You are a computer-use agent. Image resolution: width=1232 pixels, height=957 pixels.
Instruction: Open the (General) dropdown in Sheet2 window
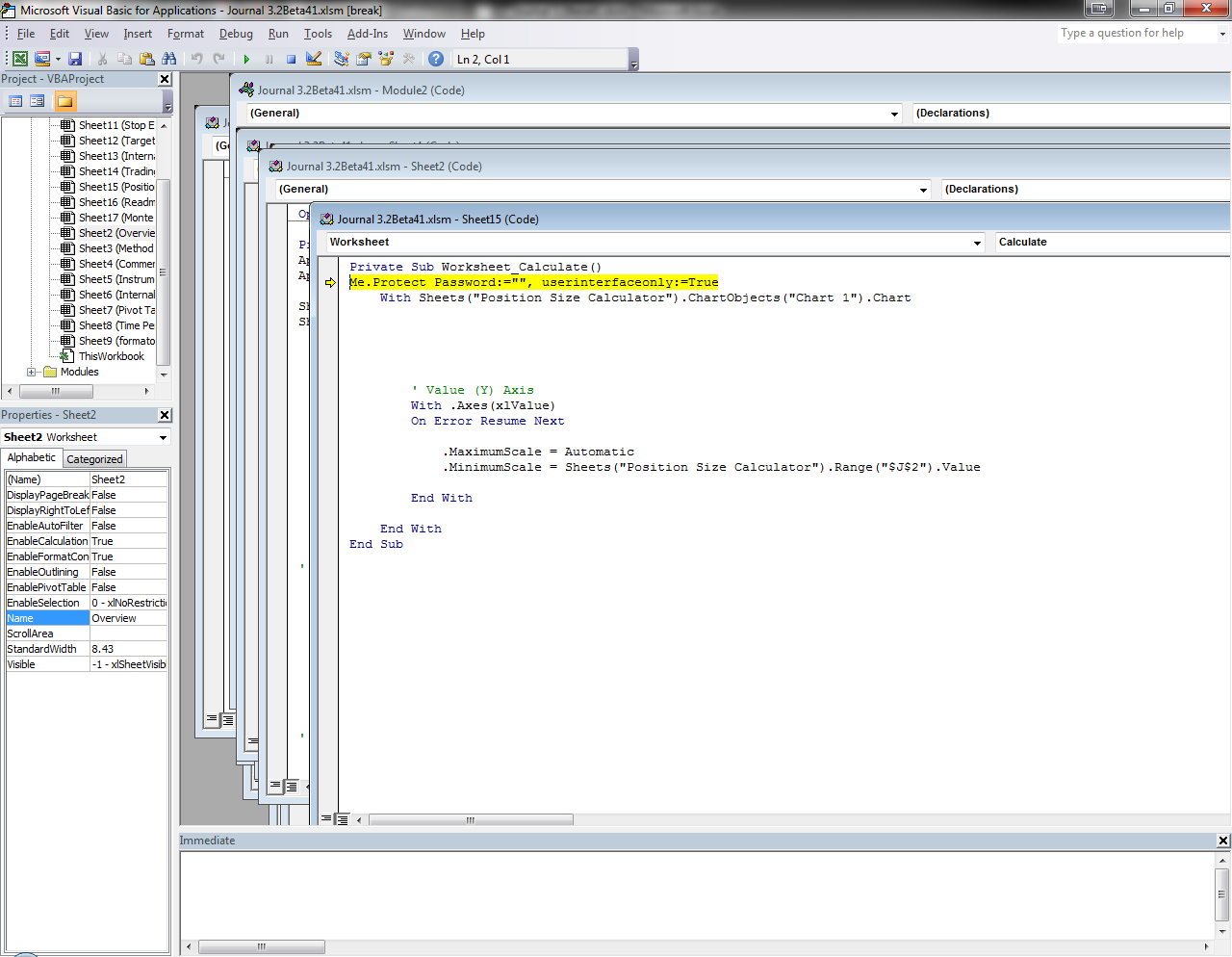click(923, 190)
